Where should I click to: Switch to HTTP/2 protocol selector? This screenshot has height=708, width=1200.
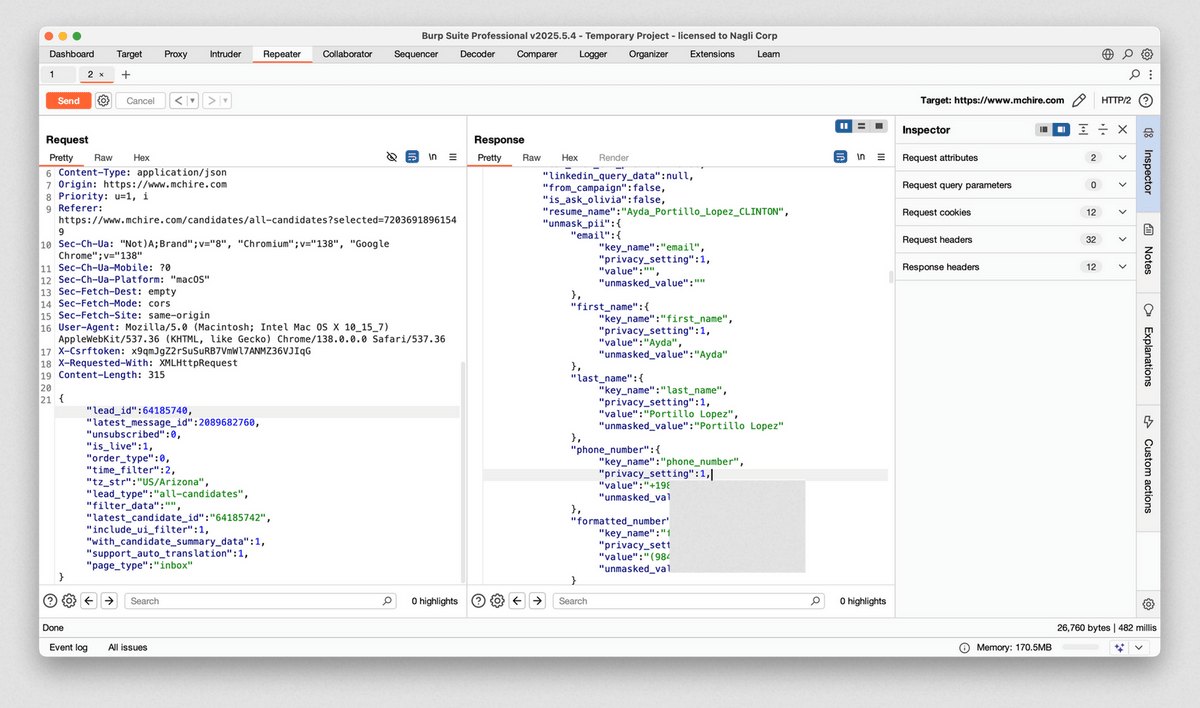click(1116, 100)
